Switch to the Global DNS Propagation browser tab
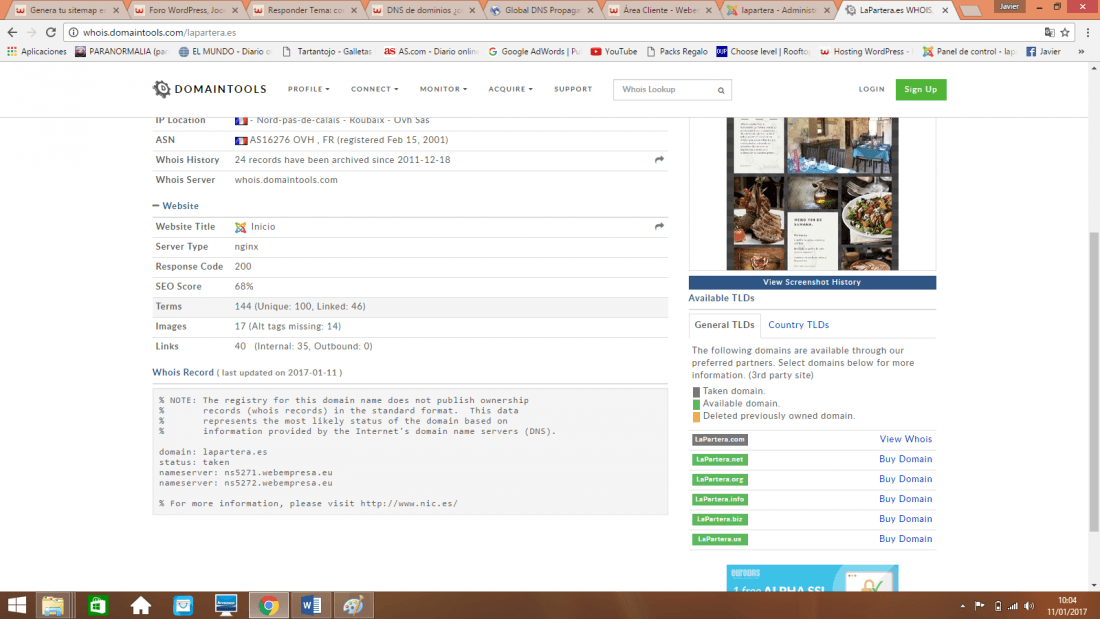The height and width of the screenshot is (619, 1100). pos(542,11)
